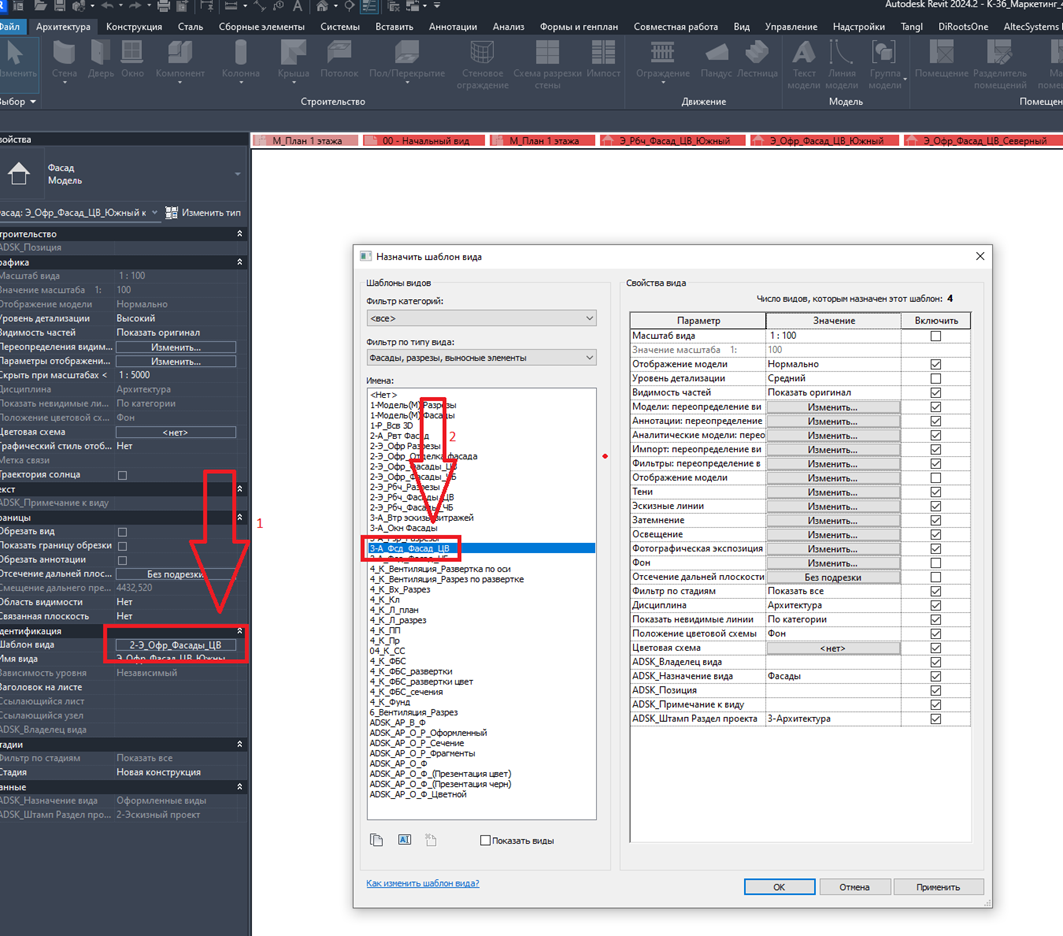Choose the Колонна column tool icon
The image size is (1063, 936).
point(241,53)
